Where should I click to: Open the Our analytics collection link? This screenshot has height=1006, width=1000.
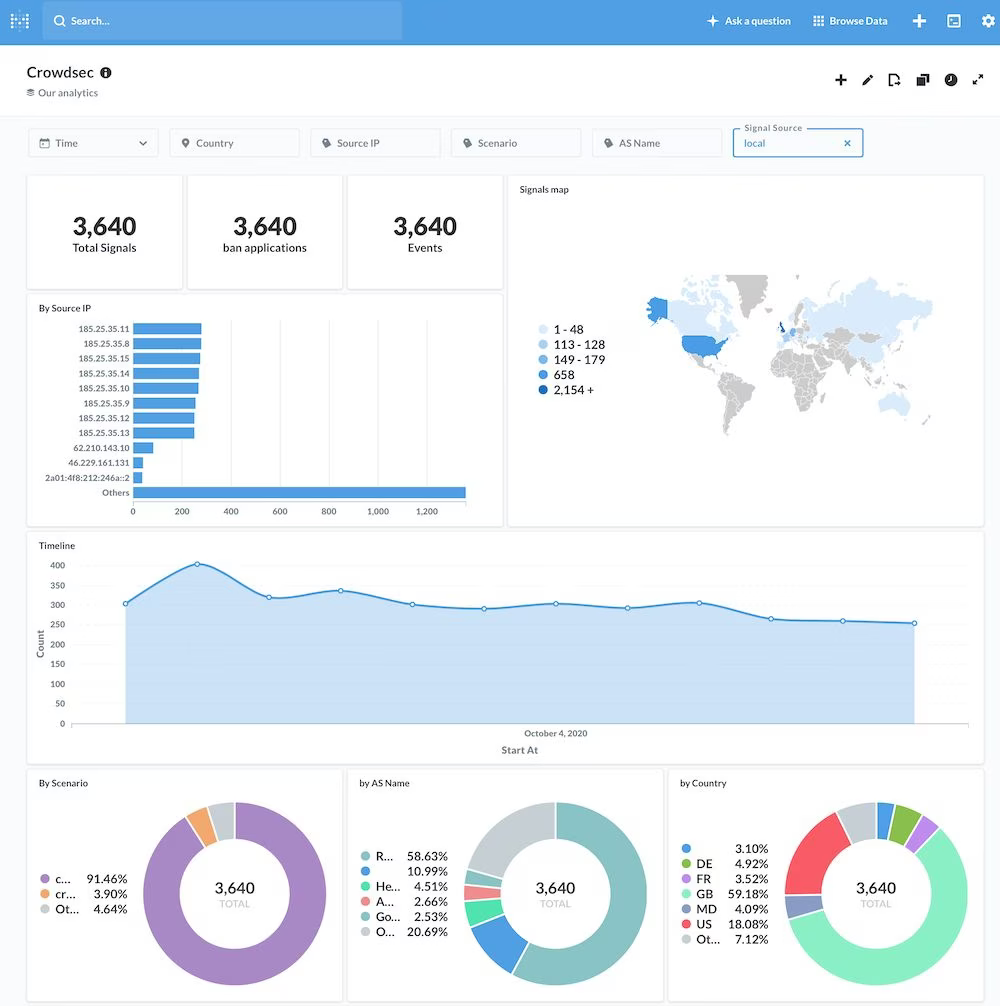[62, 92]
